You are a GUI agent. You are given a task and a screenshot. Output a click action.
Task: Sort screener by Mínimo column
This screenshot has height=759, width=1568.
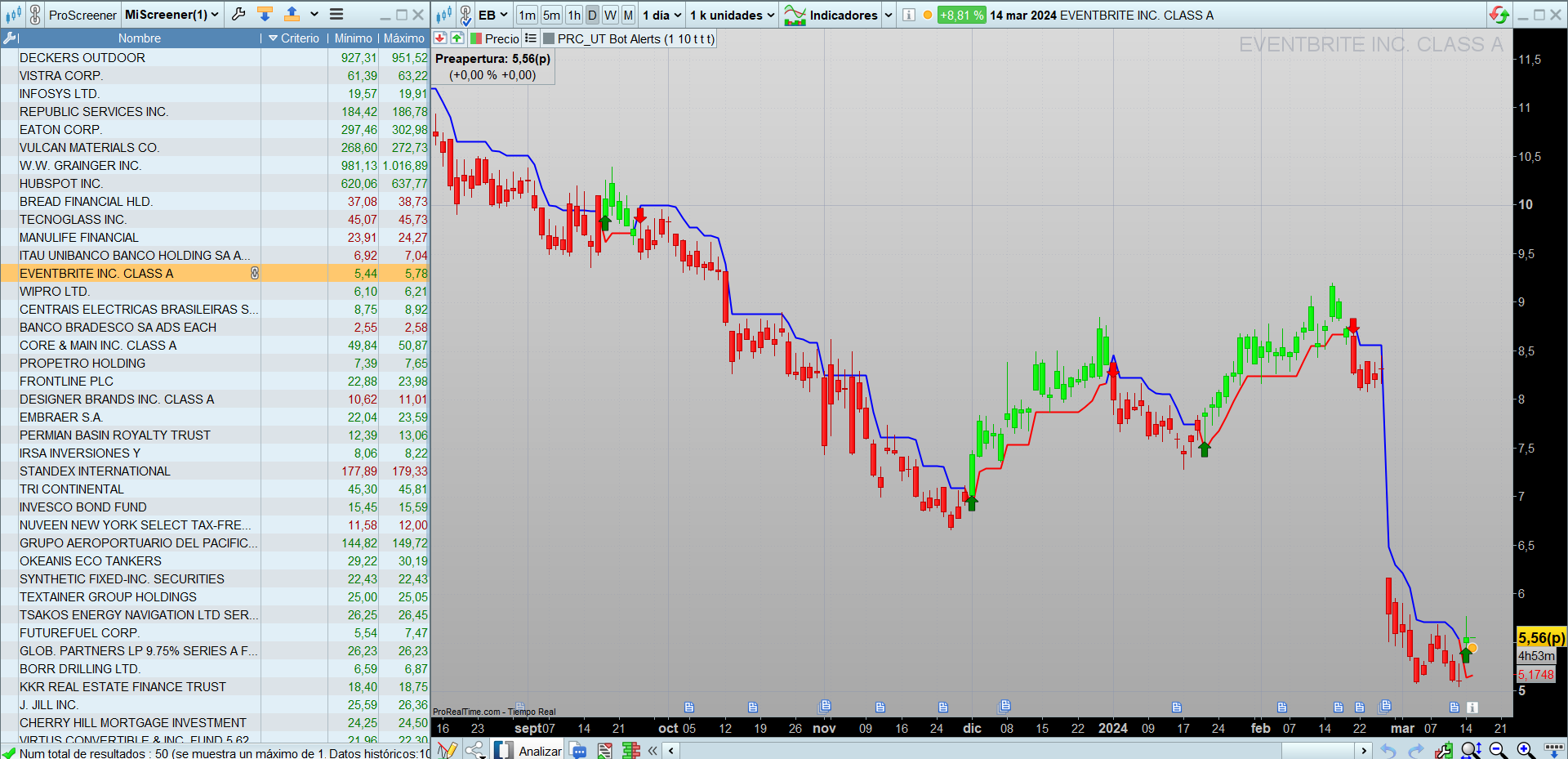353,38
